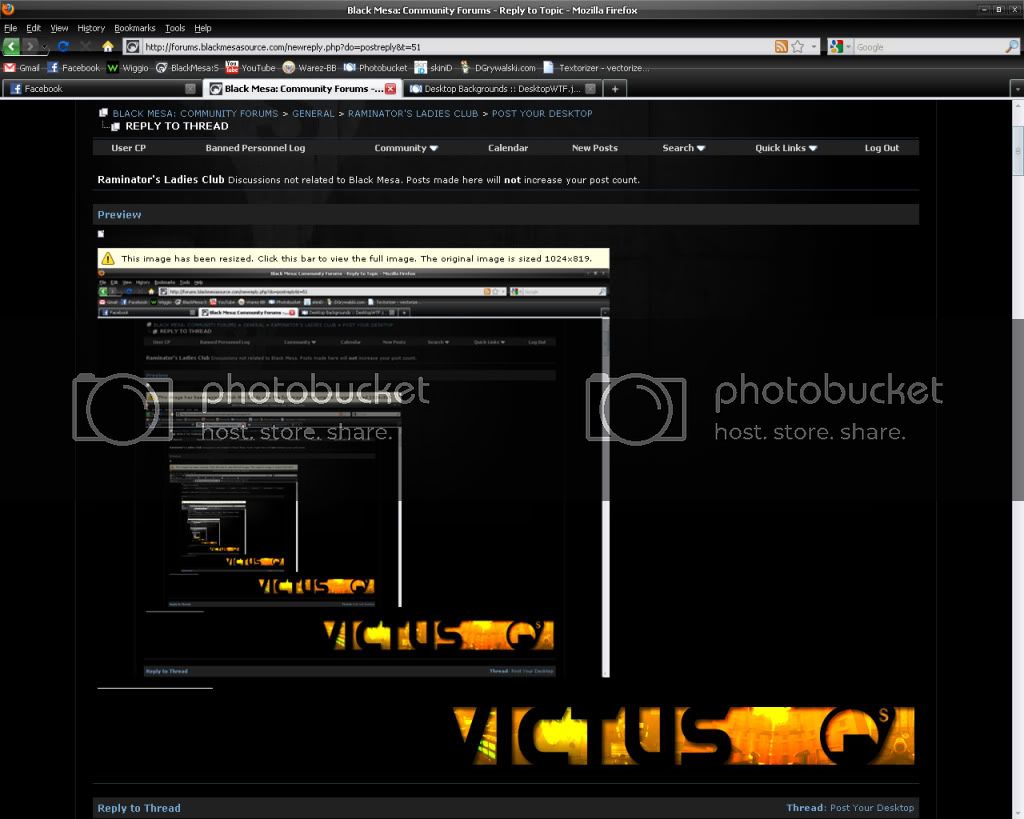
Task: Open the Gmail bookmark
Action: [22, 68]
